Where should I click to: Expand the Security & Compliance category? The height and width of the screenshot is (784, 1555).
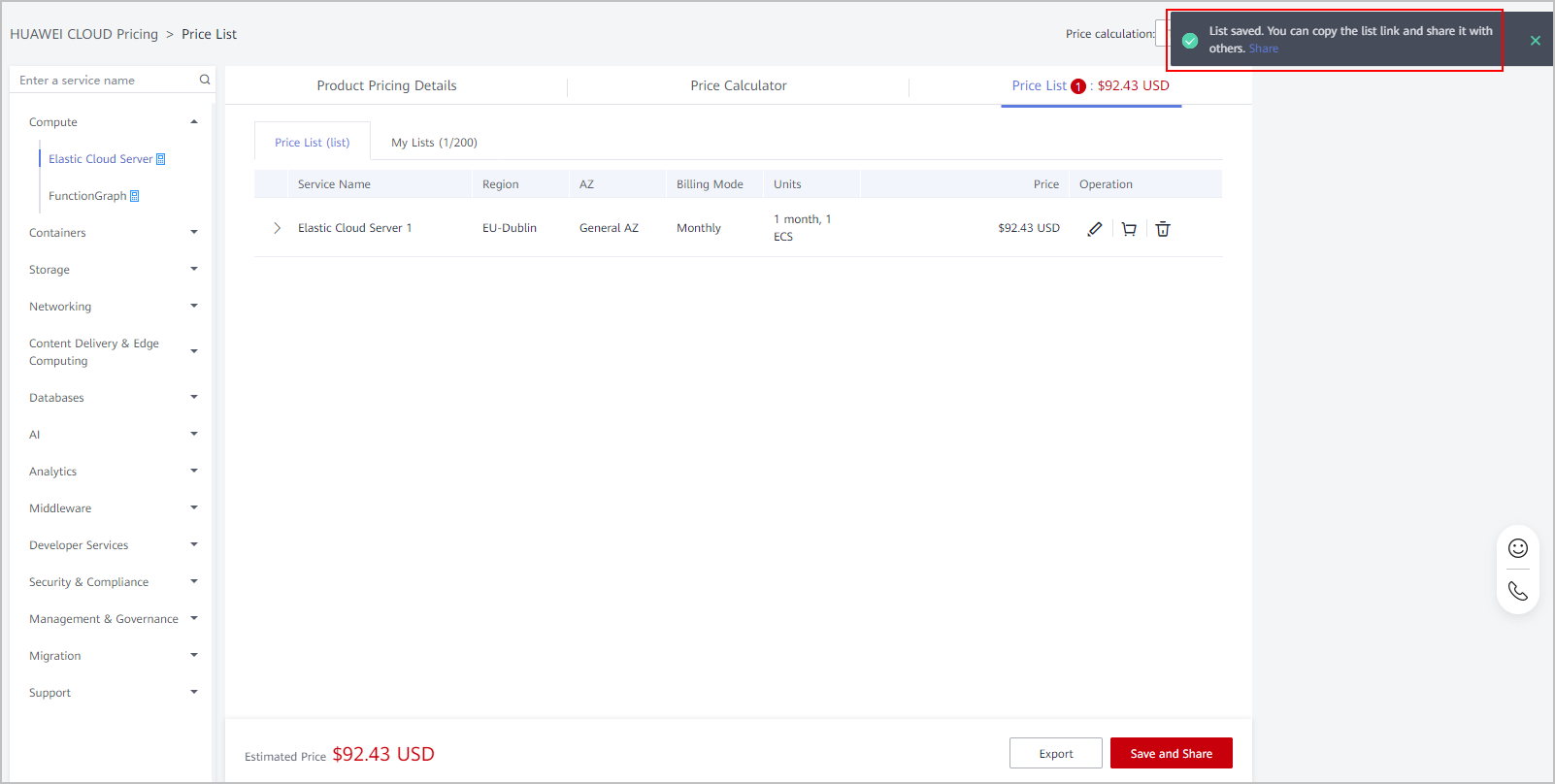[x=194, y=582]
